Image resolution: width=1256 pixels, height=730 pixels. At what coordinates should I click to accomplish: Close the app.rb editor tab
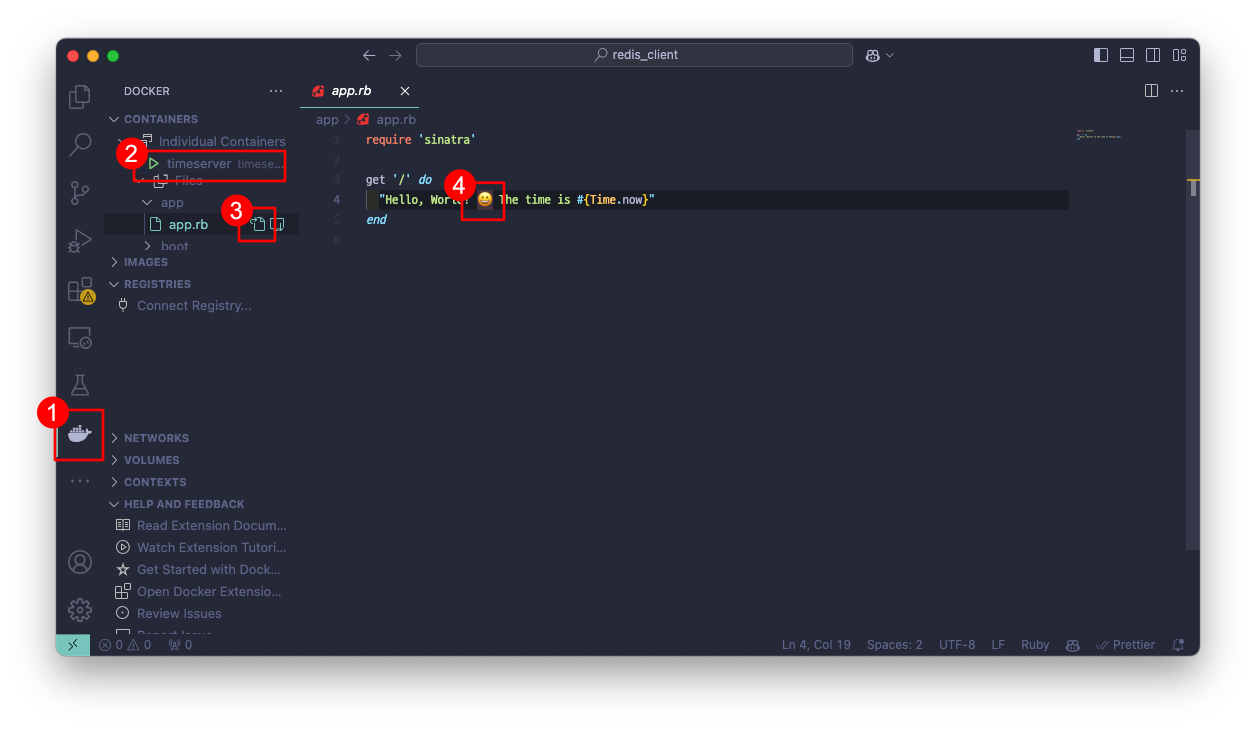(x=405, y=91)
